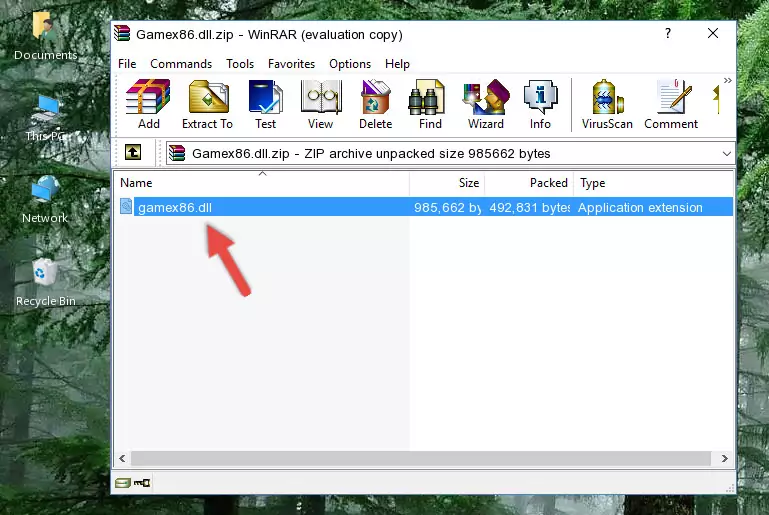Open the Commands menu
769x515 pixels.
point(181,64)
